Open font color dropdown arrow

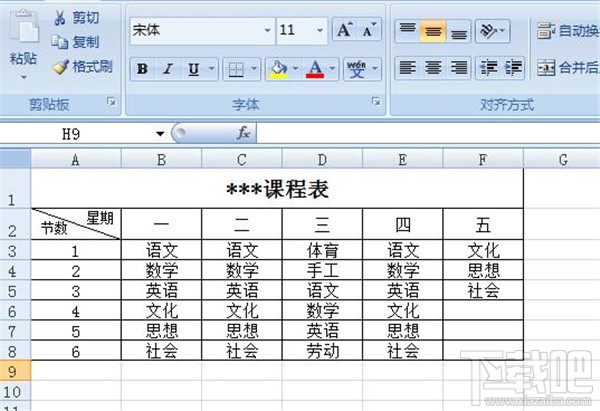pyautogui.click(x=333, y=69)
